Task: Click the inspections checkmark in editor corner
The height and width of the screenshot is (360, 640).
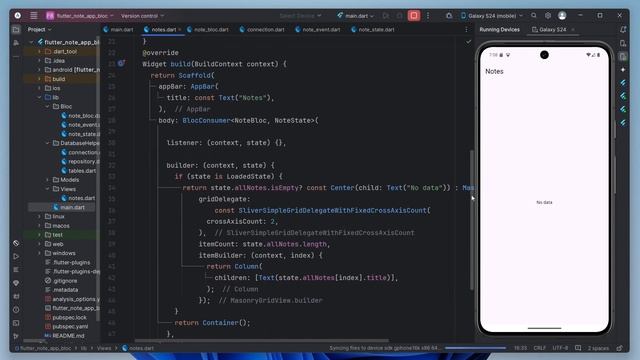Action: [469, 41]
